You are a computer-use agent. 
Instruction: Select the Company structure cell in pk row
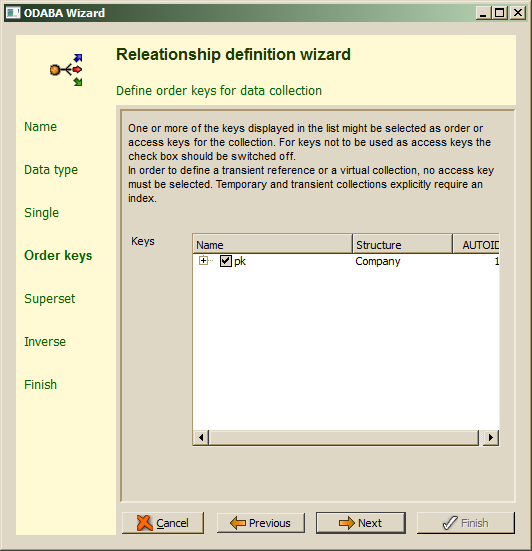378,261
